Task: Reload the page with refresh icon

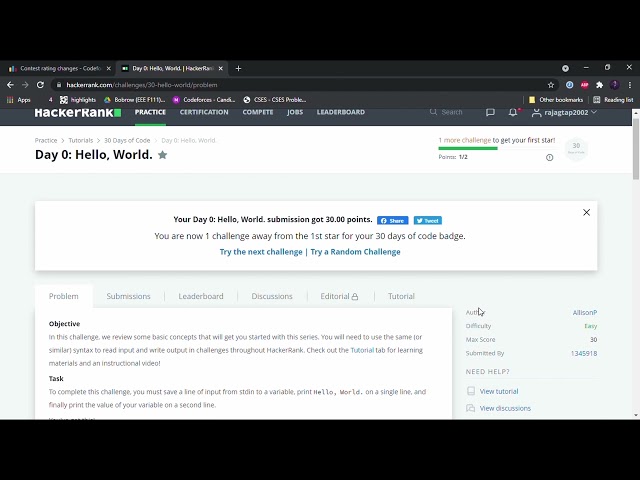Action: [x=40, y=85]
